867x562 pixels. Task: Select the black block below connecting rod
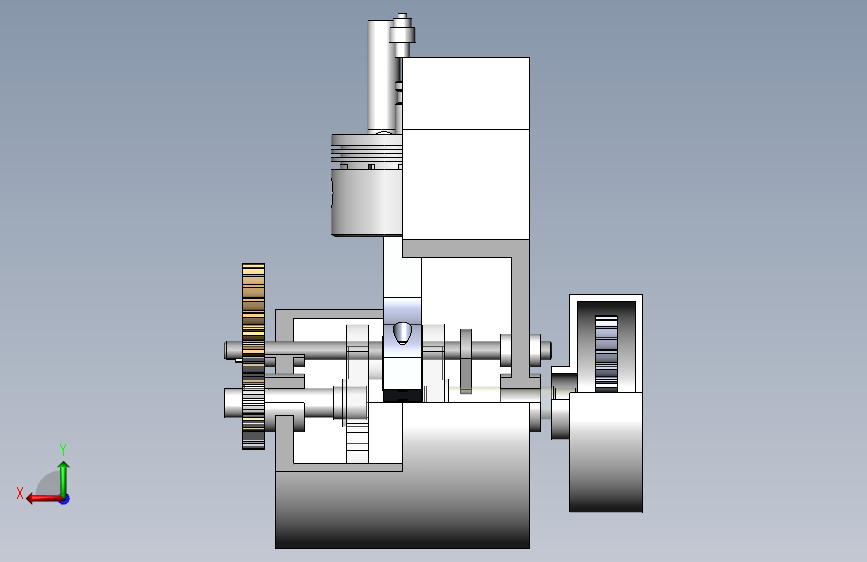pyautogui.click(x=403, y=396)
